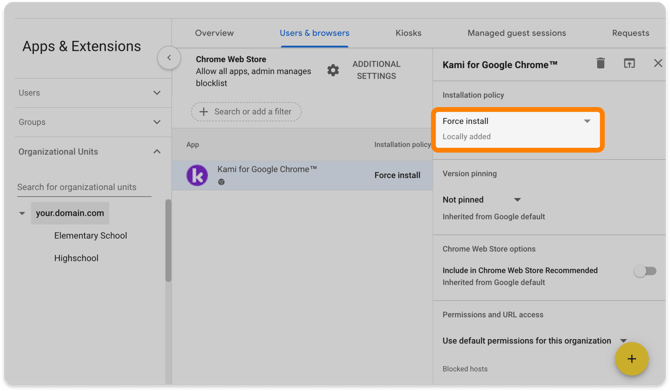Open Kami details in new window icon
The image size is (670, 391).
(x=629, y=63)
